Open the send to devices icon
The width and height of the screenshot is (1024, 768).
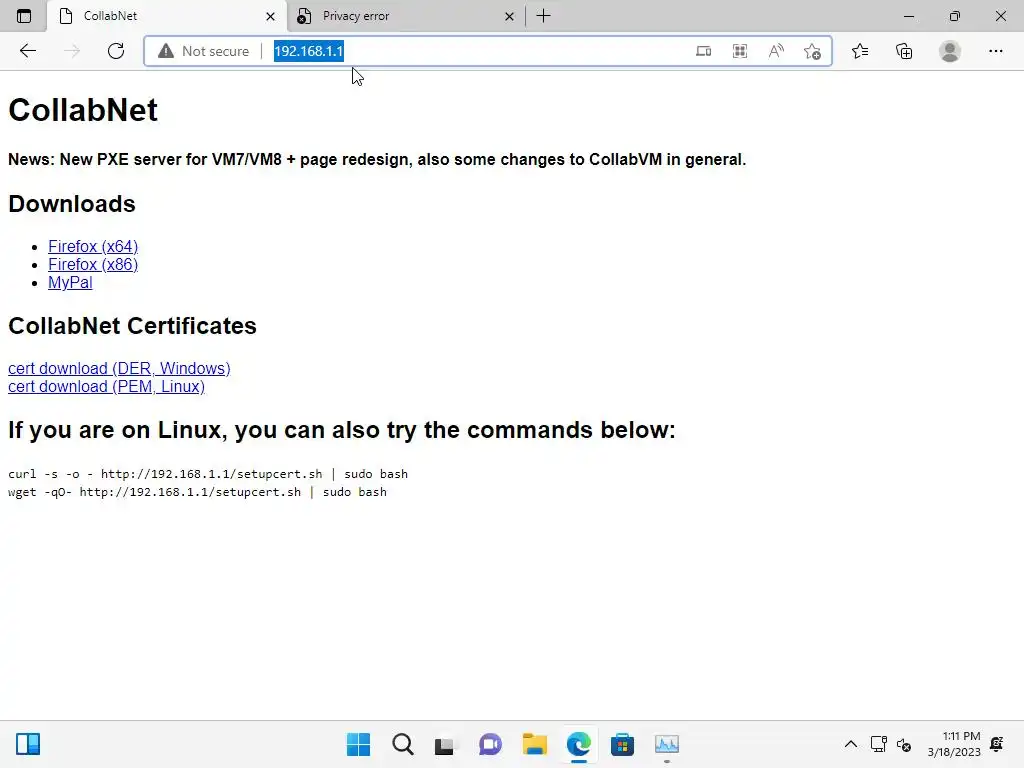pyautogui.click(x=703, y=51)
